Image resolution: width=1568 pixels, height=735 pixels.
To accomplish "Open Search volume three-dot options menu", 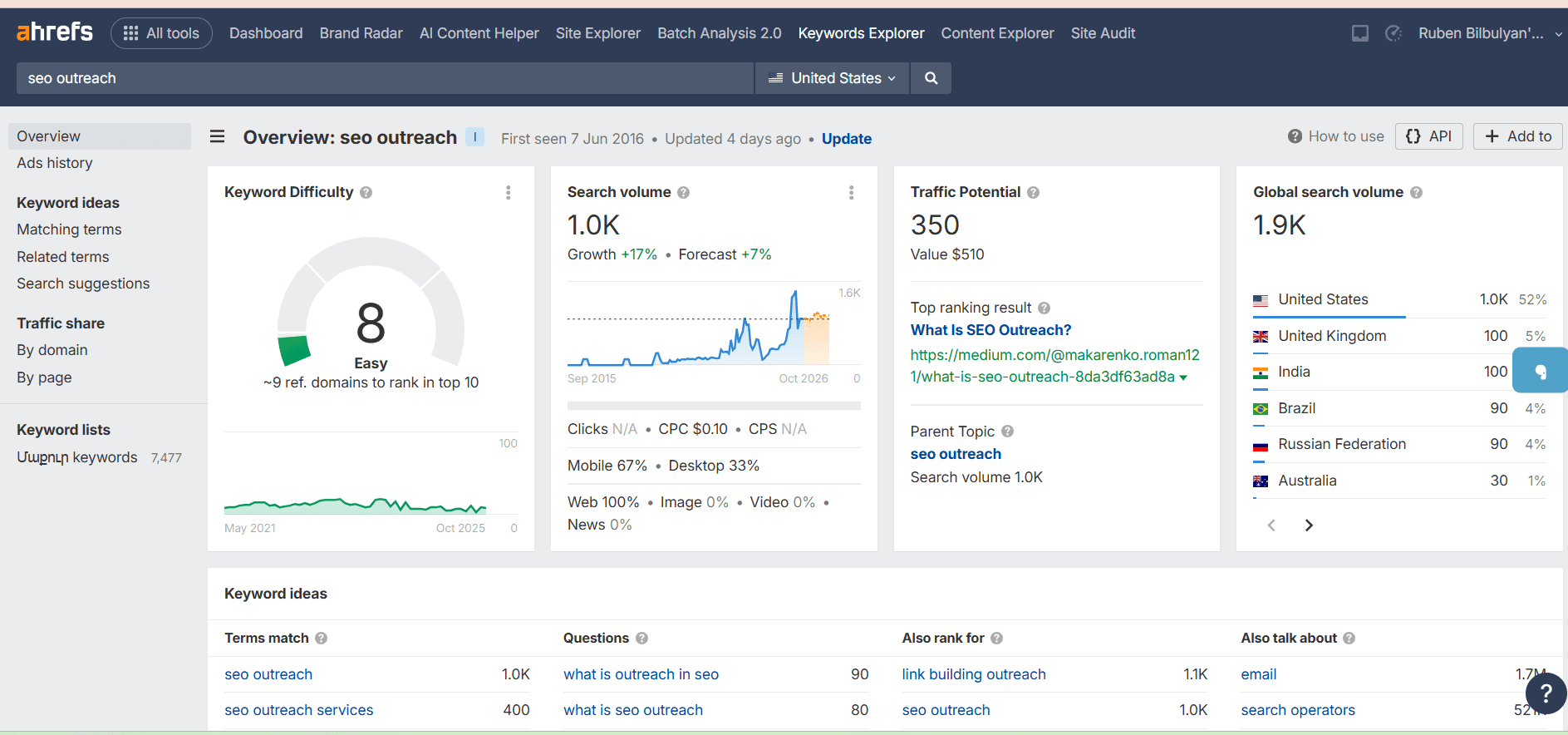I will pyautogui.click(x=851, y=193).
